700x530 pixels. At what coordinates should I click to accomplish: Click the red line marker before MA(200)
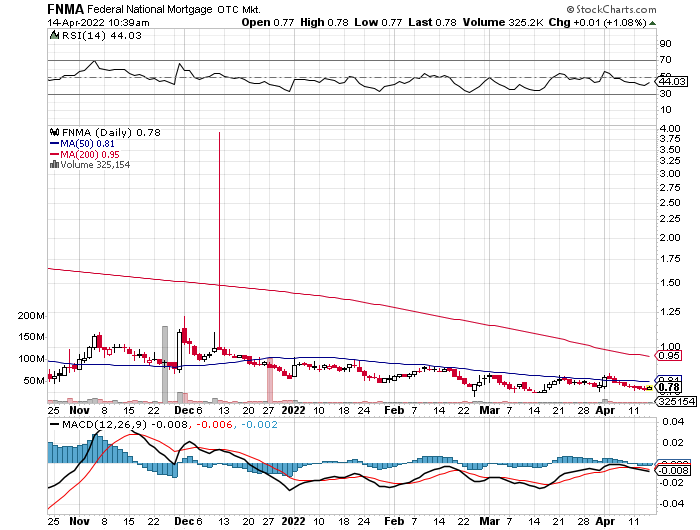pyautogui.click(x=54, y=154)
